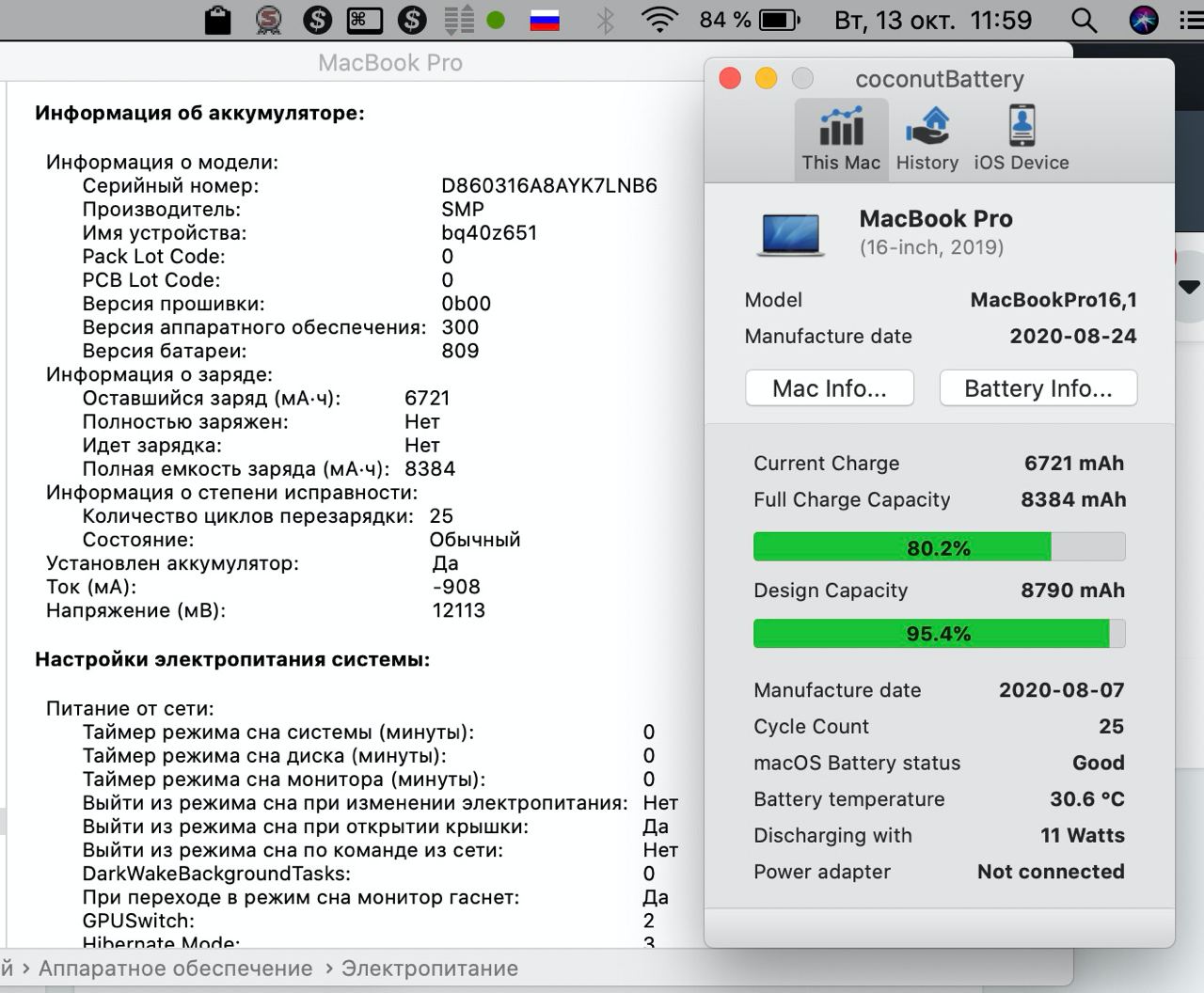Click the 80.2% charge progress bar
This screenshot has height=993, width=1204.
939,547
